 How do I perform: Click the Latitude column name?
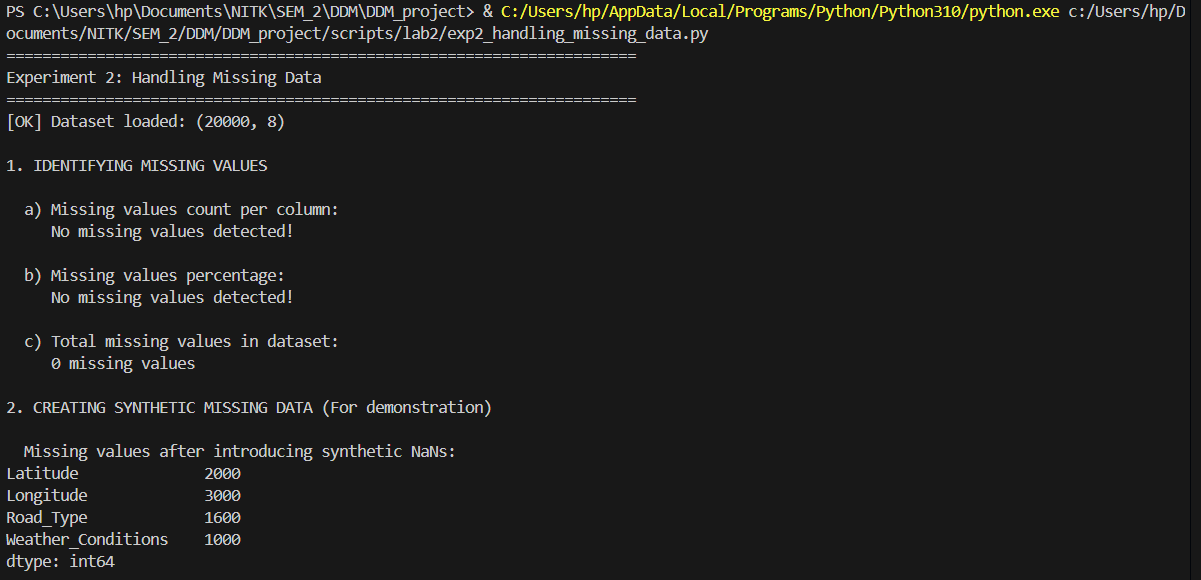click(x=42, y=474)
